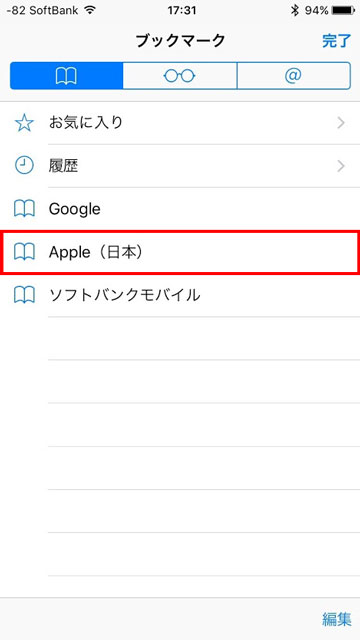The image size is (360, 640).
Task: Tap the Wi-Fi status icon
Action: tap(89, 10)
